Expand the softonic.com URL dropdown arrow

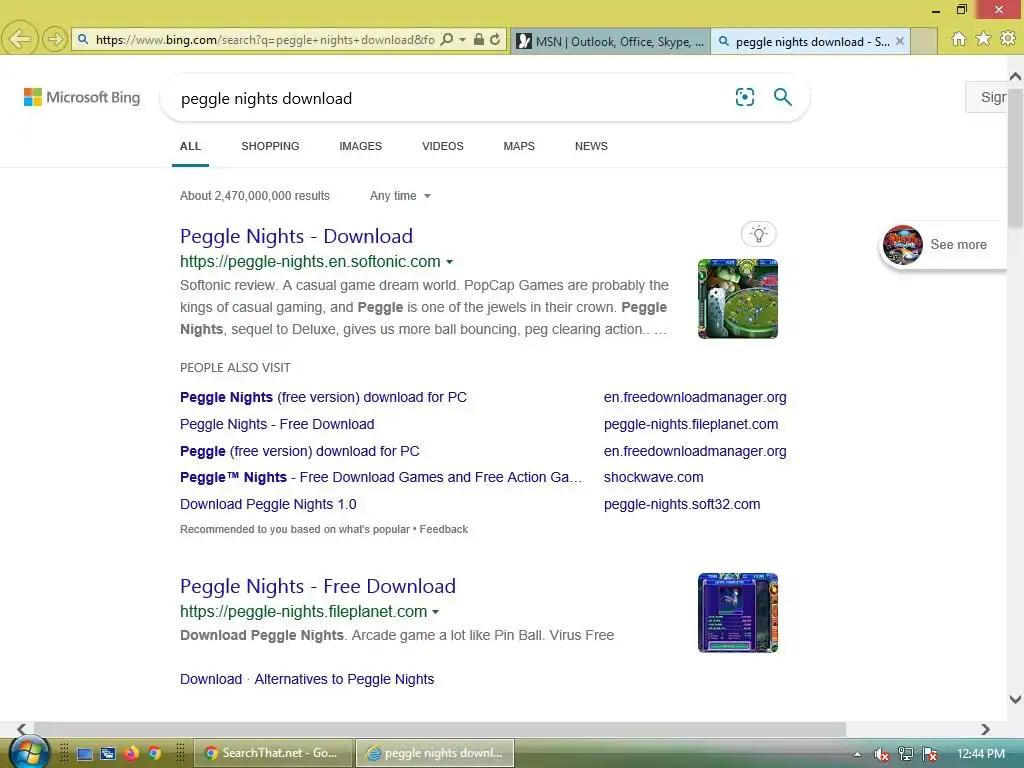pyautogui.click(x=449, y=263)
